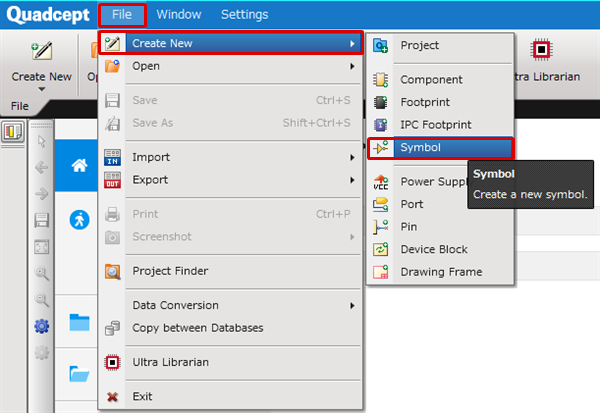Click the back arrow in side toolbar

[41, 167]
